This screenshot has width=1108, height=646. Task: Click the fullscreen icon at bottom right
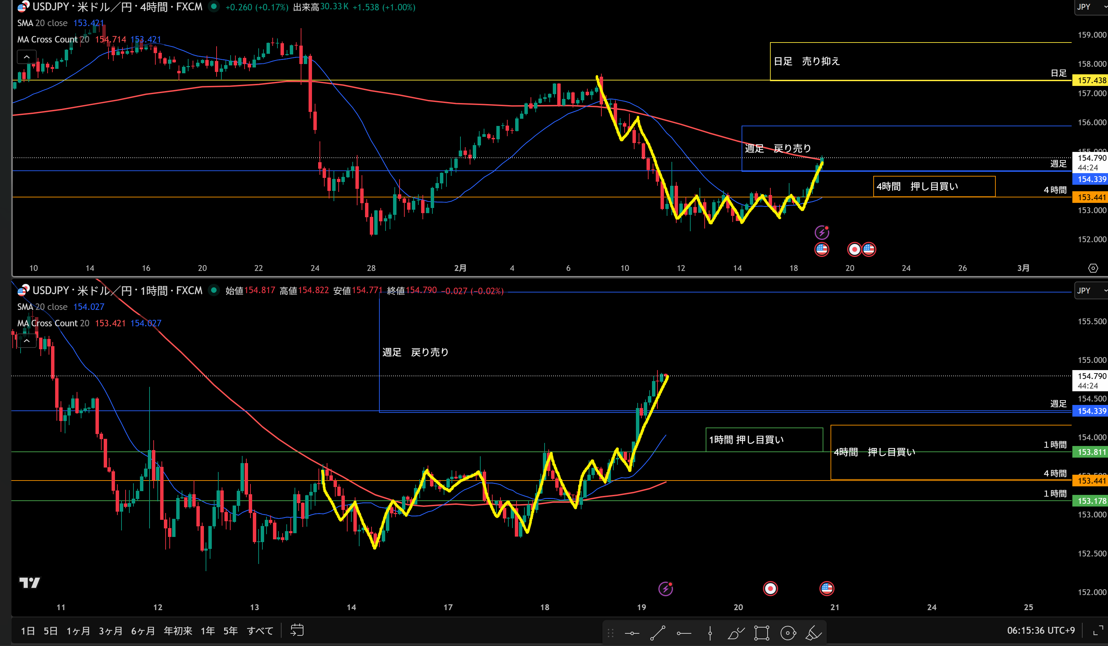coord(1098,631)
